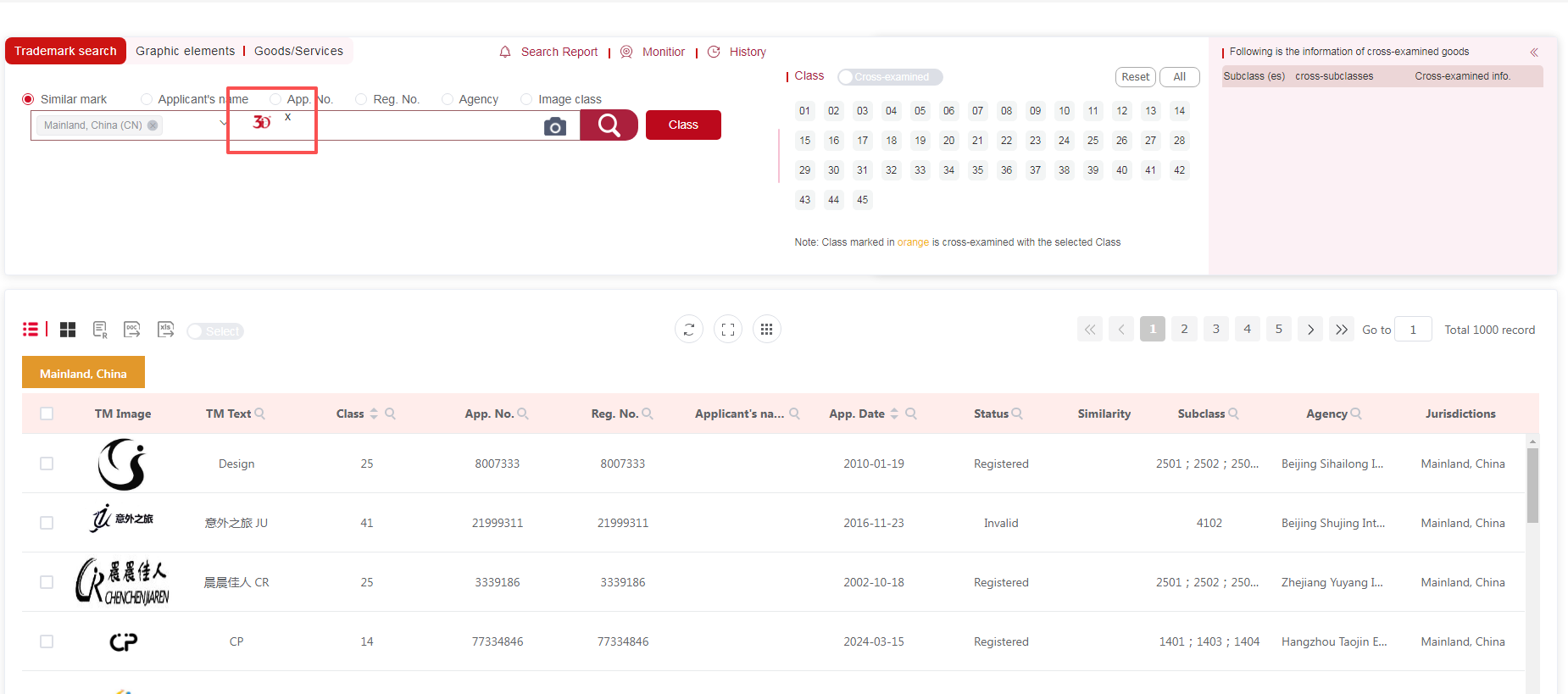Check the box for trademark 8007333
1568x694 pixels.
tap(47, 464)
